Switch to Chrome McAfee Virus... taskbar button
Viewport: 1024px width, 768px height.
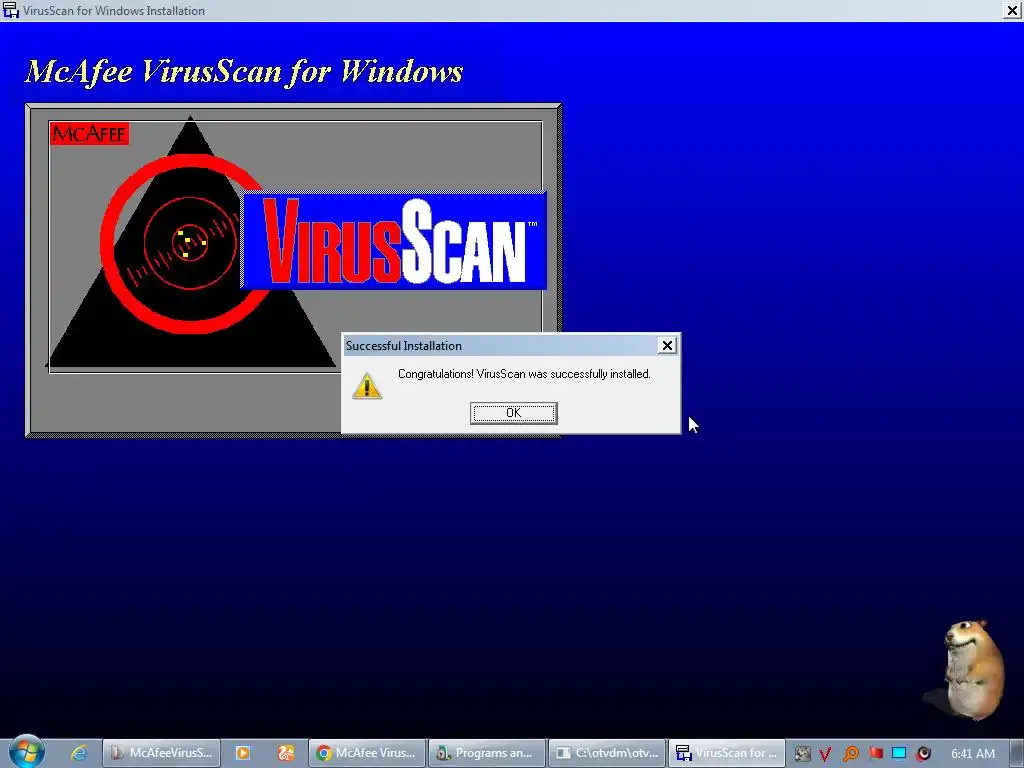[367, 753]
